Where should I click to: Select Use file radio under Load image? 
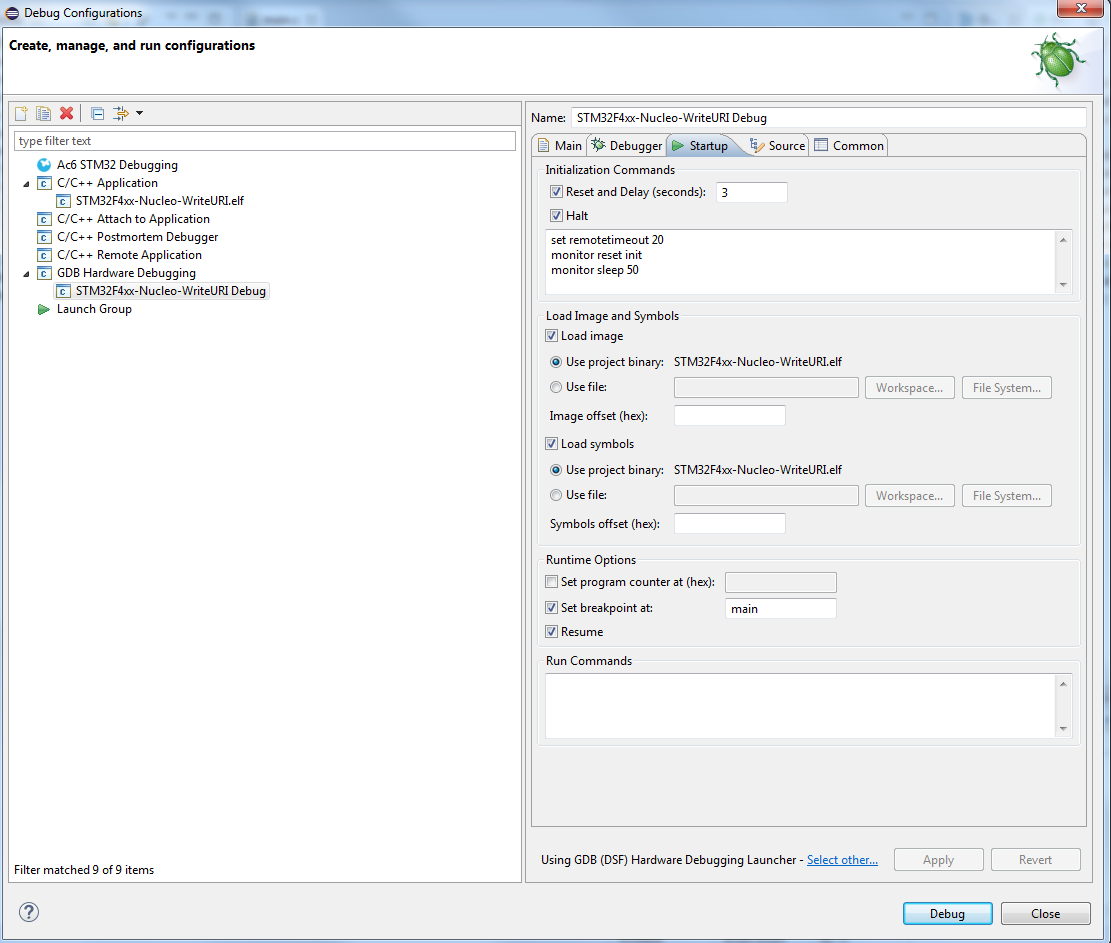coord(556,387)
